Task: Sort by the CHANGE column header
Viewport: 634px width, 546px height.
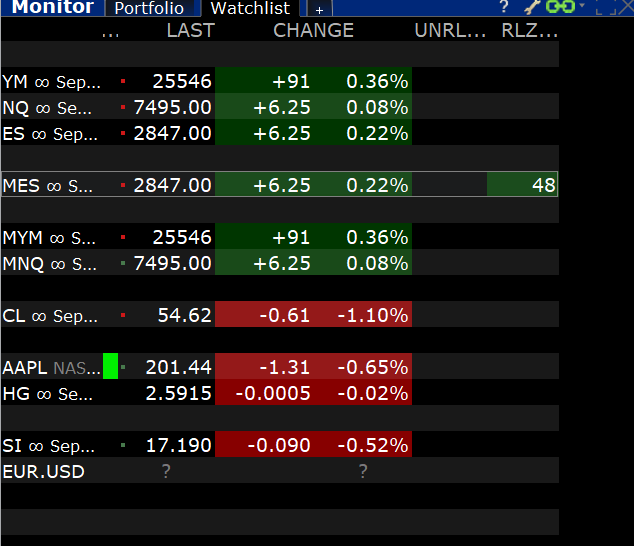Action: tap(313, 30)
